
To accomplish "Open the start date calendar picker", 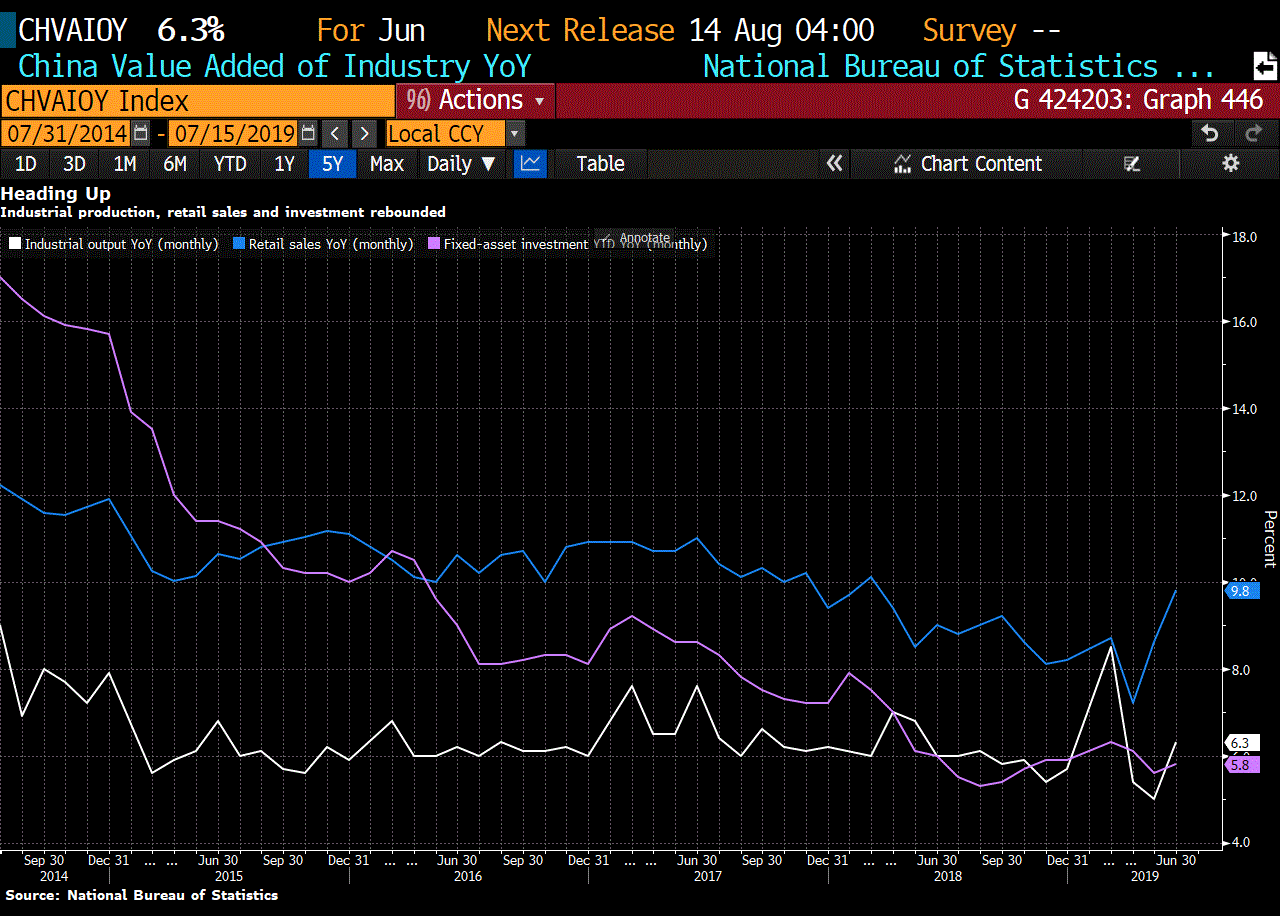I will 141,133.
